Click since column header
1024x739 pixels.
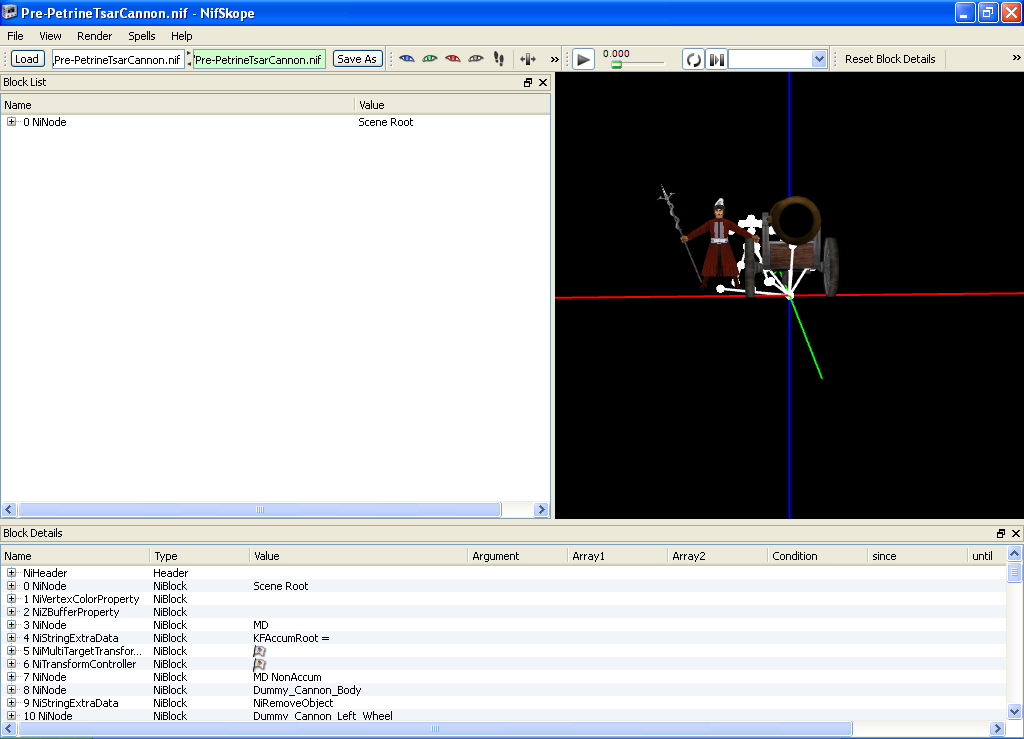coord(918,556)
